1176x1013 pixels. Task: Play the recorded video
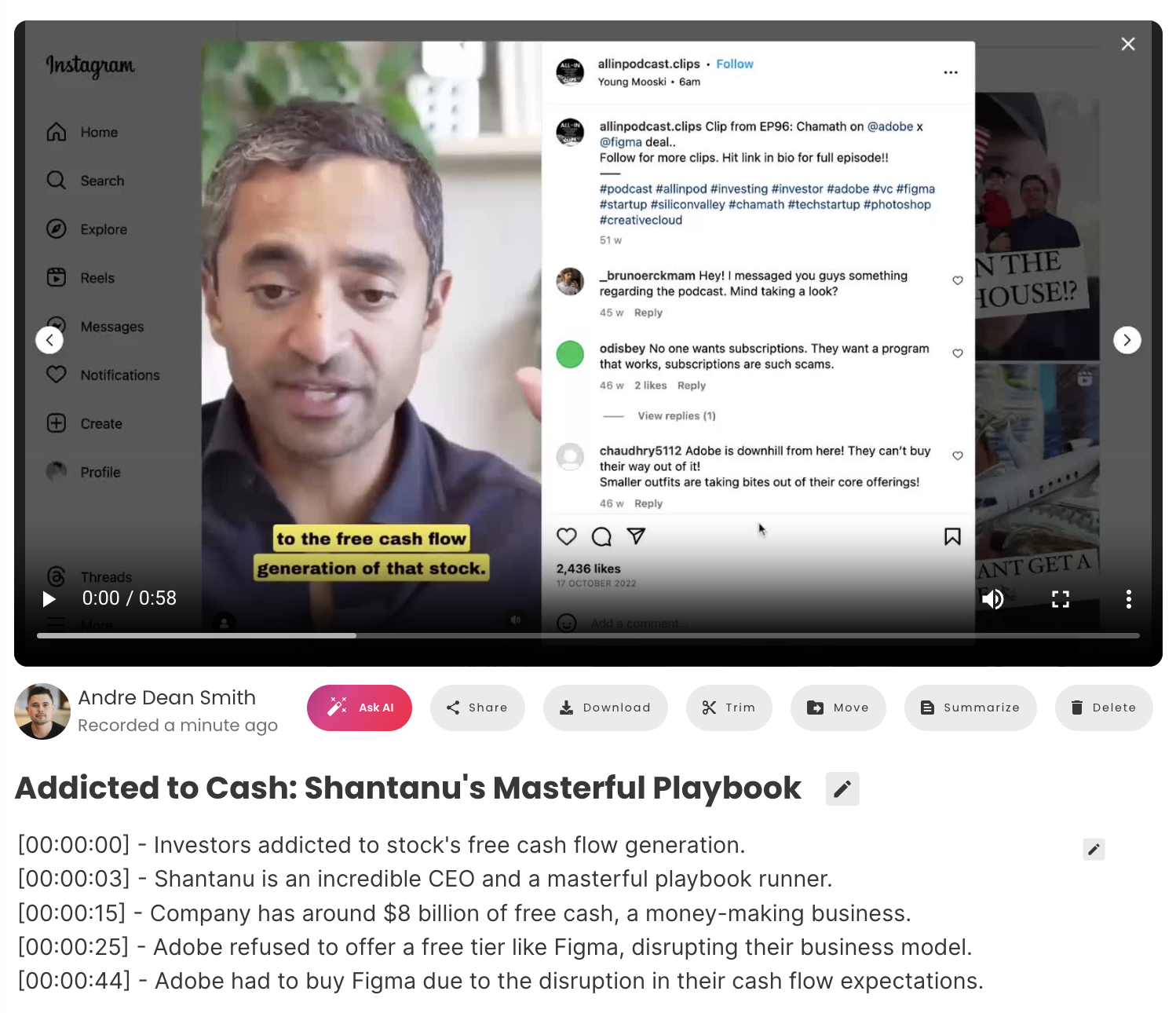[49, 599]
